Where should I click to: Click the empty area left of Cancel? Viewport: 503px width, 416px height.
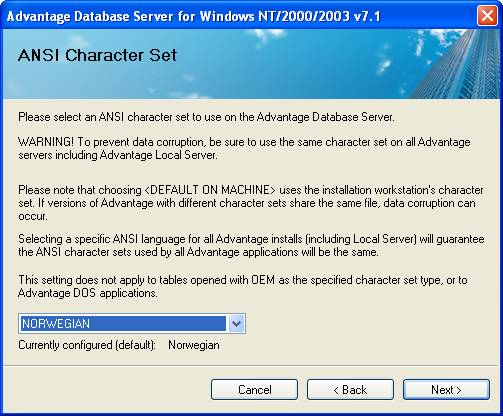pyautogui.click(x=107, y=389)
